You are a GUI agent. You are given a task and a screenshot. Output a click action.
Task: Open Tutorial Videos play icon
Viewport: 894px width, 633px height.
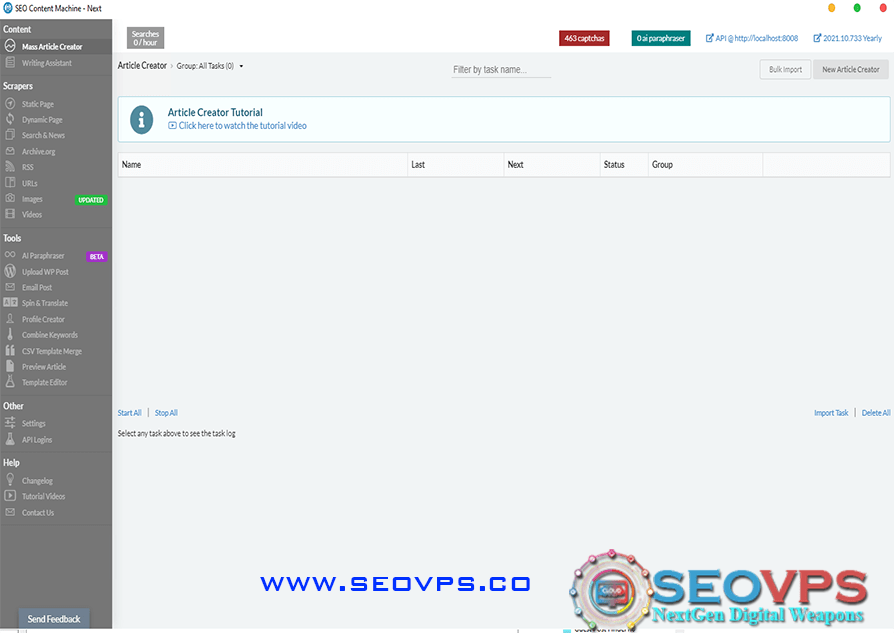(10, 496)
